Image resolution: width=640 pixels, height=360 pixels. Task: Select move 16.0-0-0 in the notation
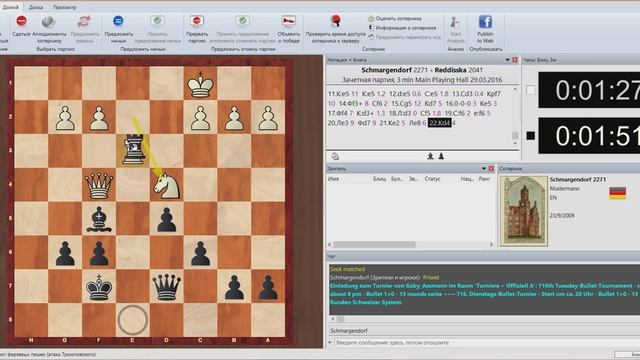click(459, 103)
